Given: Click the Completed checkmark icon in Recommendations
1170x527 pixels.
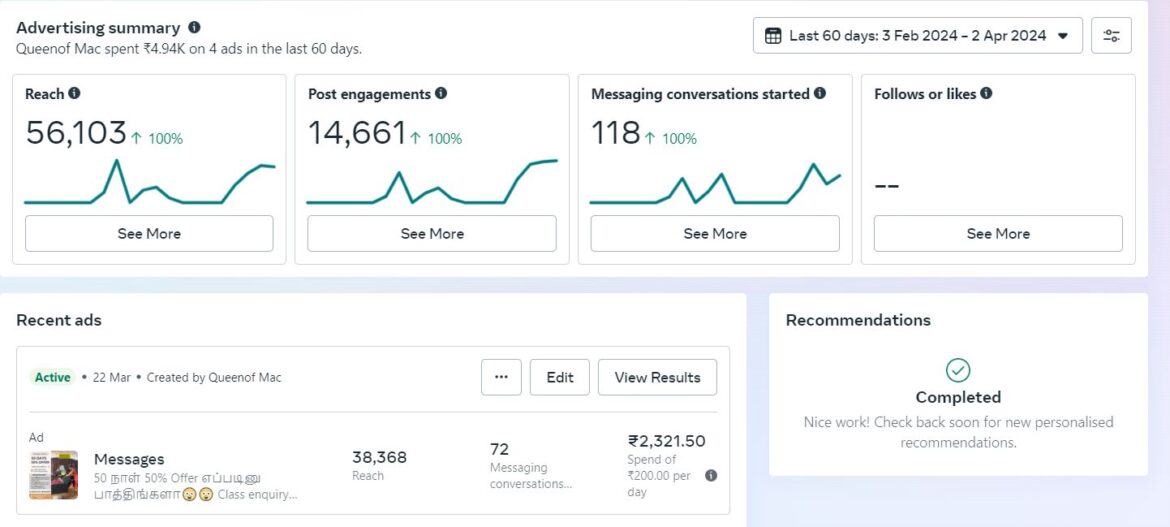Looking at the screenshot, I should 958,370.
